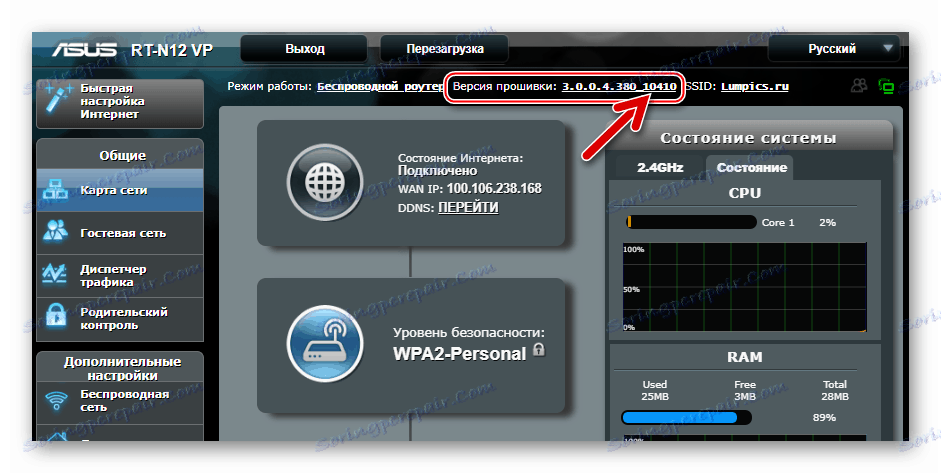The width and height of the screenshot is (941, 473).
Task: Click firmware version 3.0.0.4.380_10410 link
Action: [619, 86]
